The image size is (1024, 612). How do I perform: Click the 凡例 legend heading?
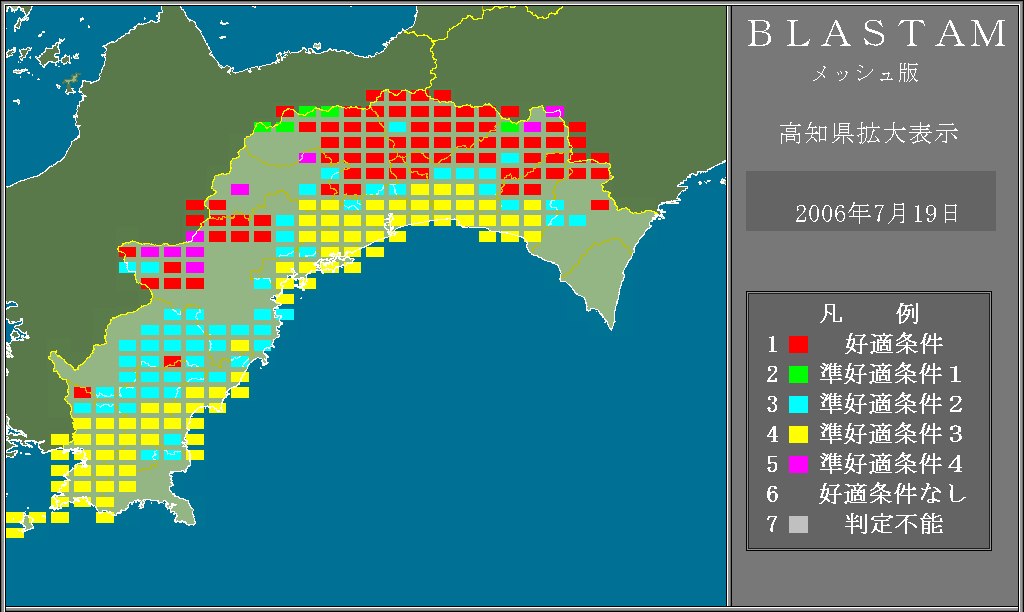pyautogui.click(x=869, y=314)
